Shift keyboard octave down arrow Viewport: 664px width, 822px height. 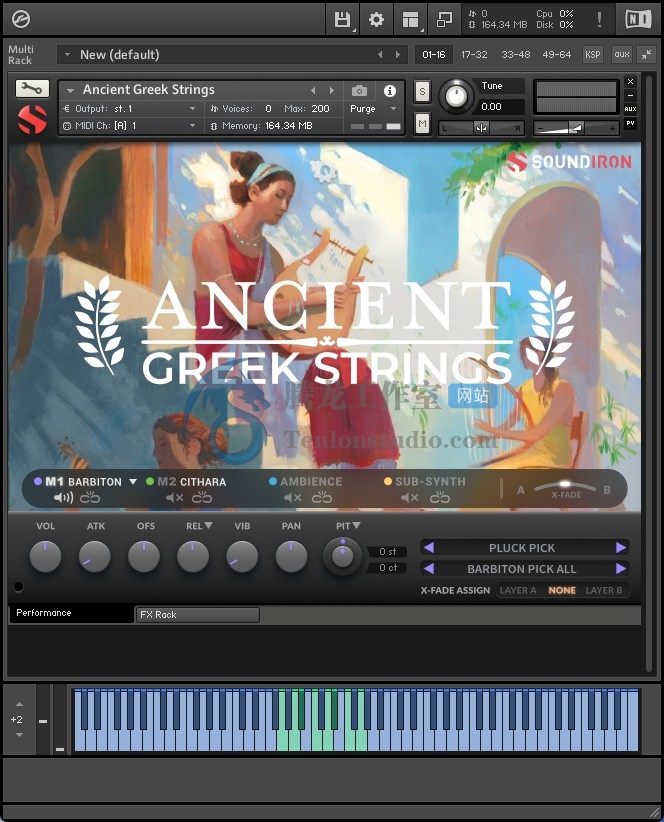tap(19, 735)
